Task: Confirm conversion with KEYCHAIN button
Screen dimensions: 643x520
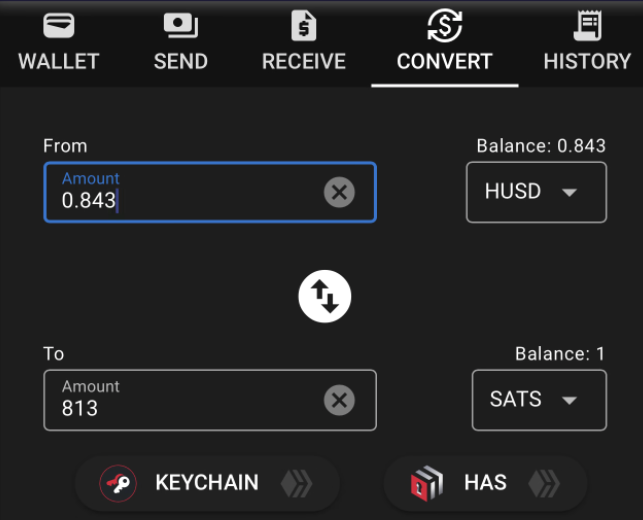Action: (x=207, y=484)
